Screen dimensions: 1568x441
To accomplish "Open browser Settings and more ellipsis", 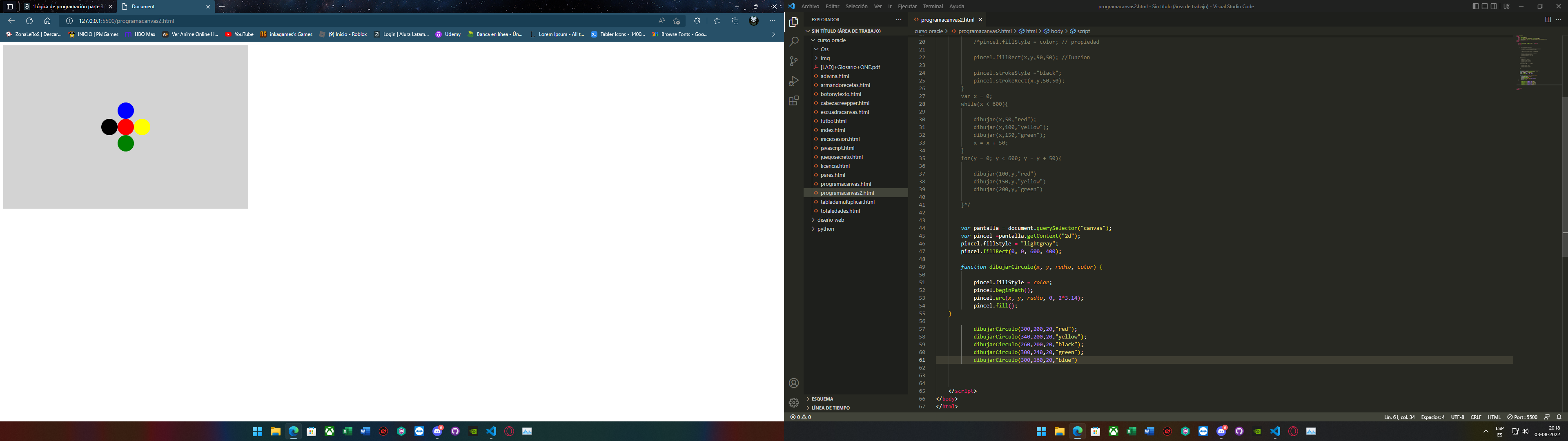I will coord(773,21).
